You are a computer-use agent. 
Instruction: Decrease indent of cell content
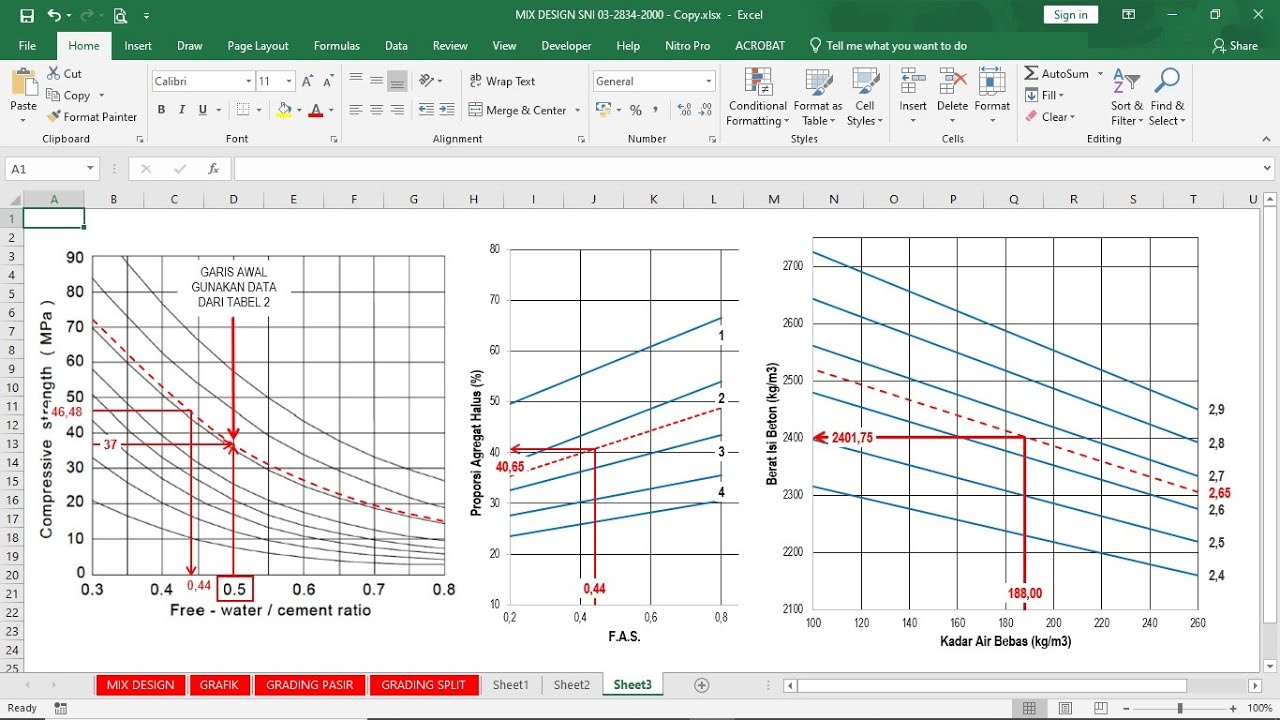pyautogui.click(x=426, y=110)
